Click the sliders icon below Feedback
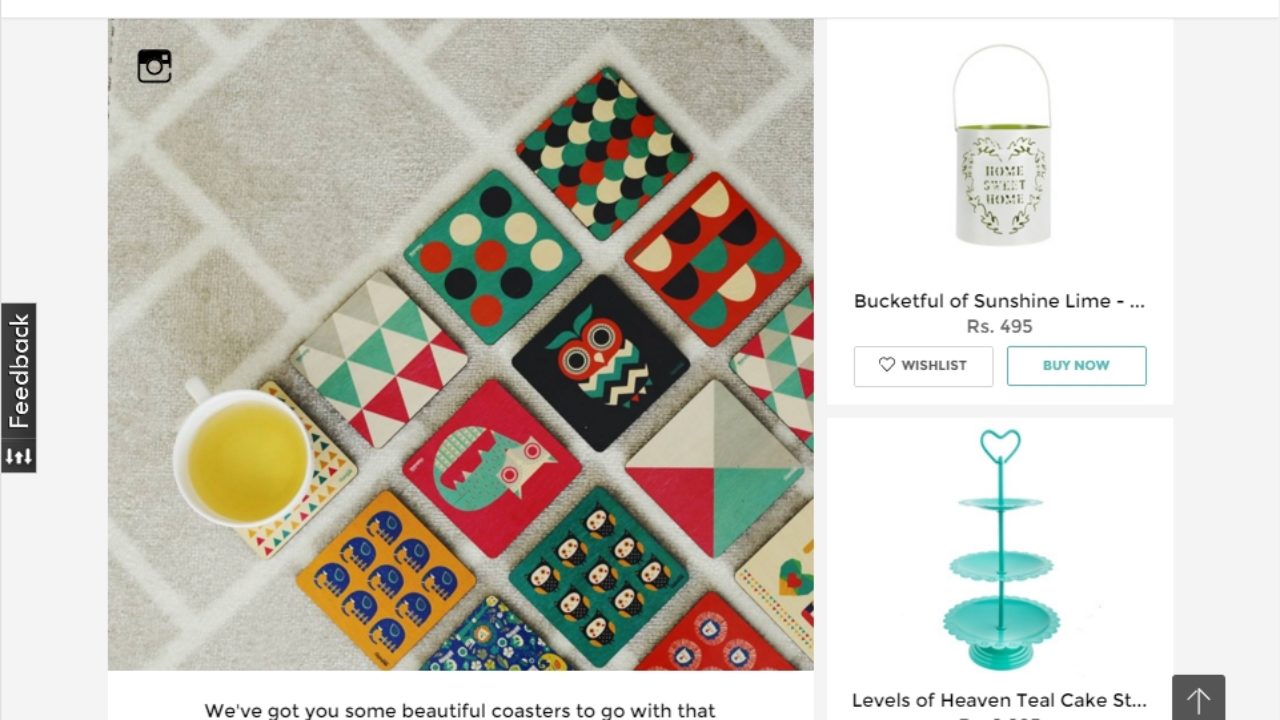The height and width of the screenshot is (720, 1280). coord(18,457)
